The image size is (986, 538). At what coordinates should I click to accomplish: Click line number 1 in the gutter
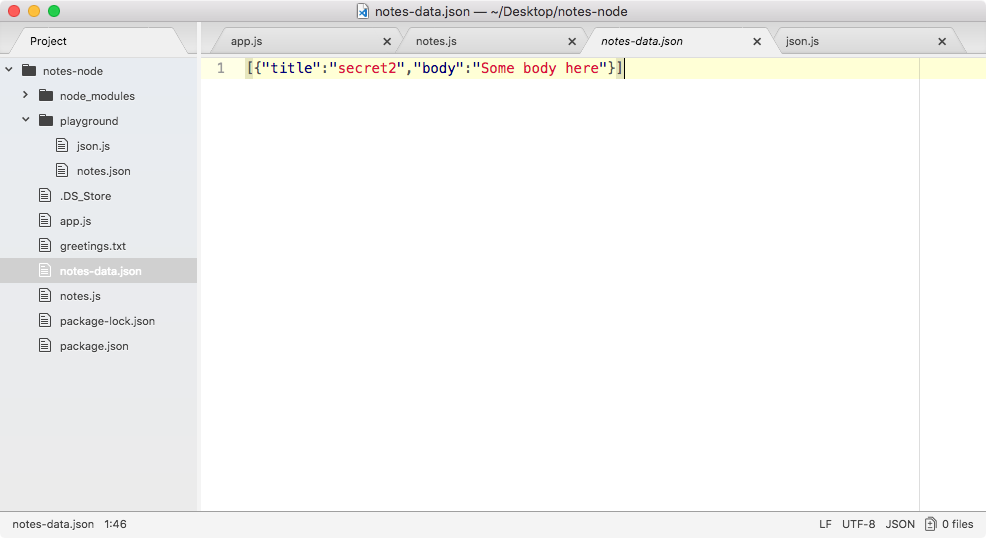221,68
